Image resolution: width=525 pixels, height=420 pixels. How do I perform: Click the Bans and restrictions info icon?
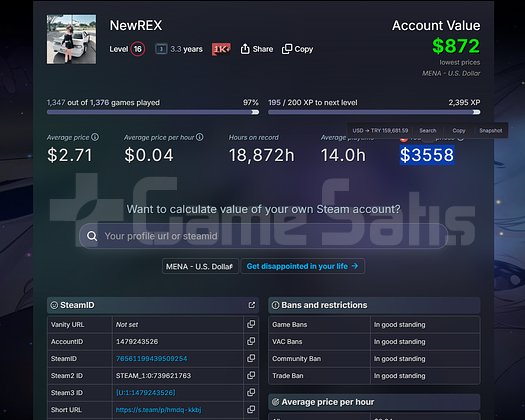tap(276, 305)
